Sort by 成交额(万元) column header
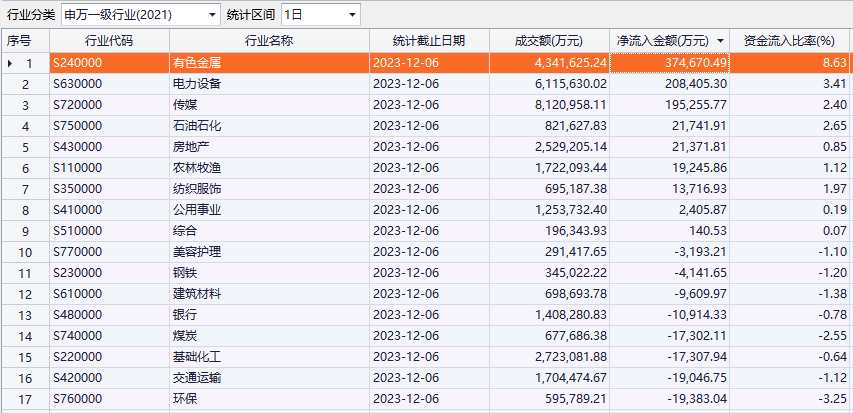The height and width of the screenshot is (413, 853). [548, 41]
